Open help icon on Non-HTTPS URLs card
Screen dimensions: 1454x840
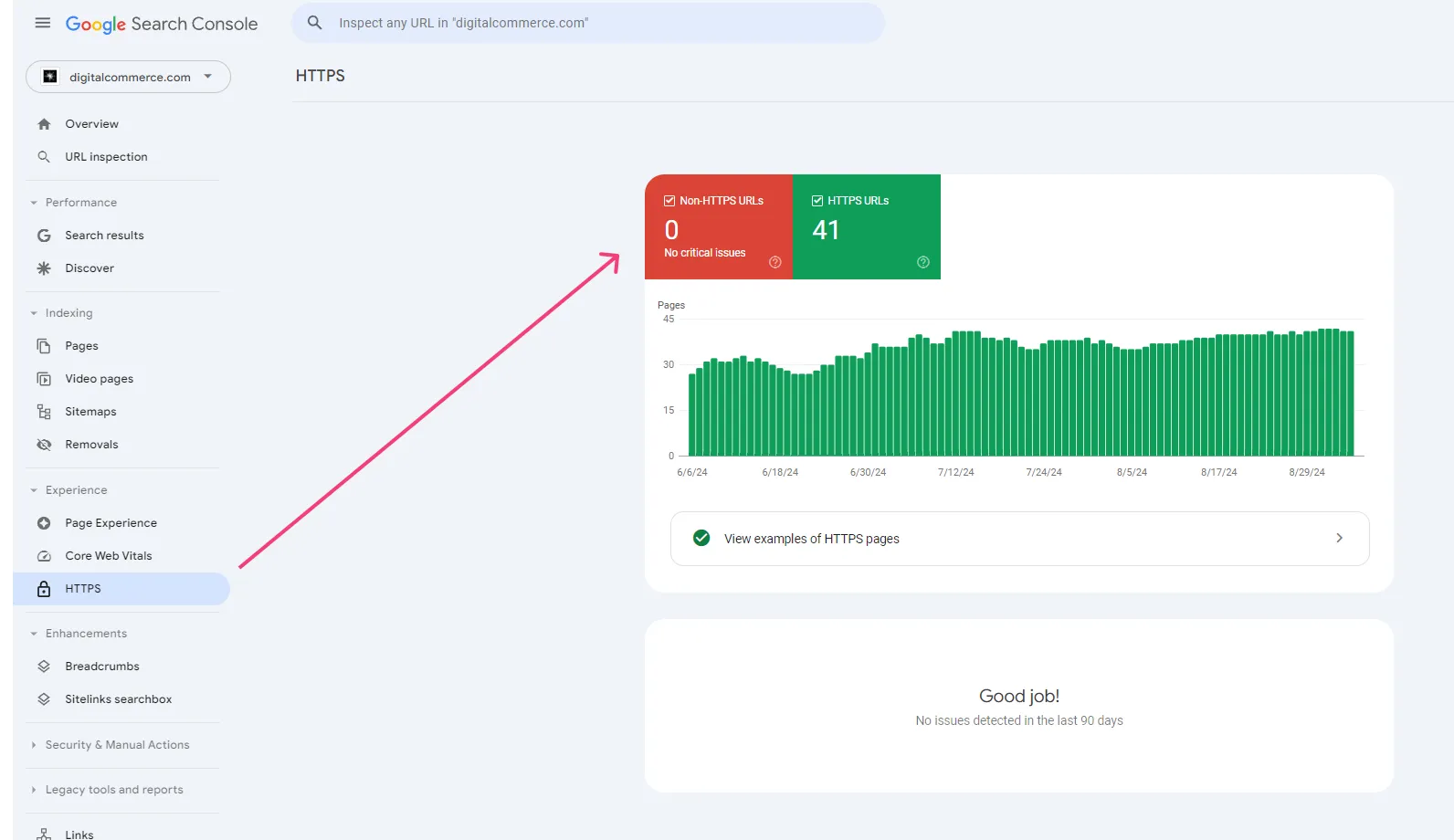pyautogui.click(x=775, y=262)
